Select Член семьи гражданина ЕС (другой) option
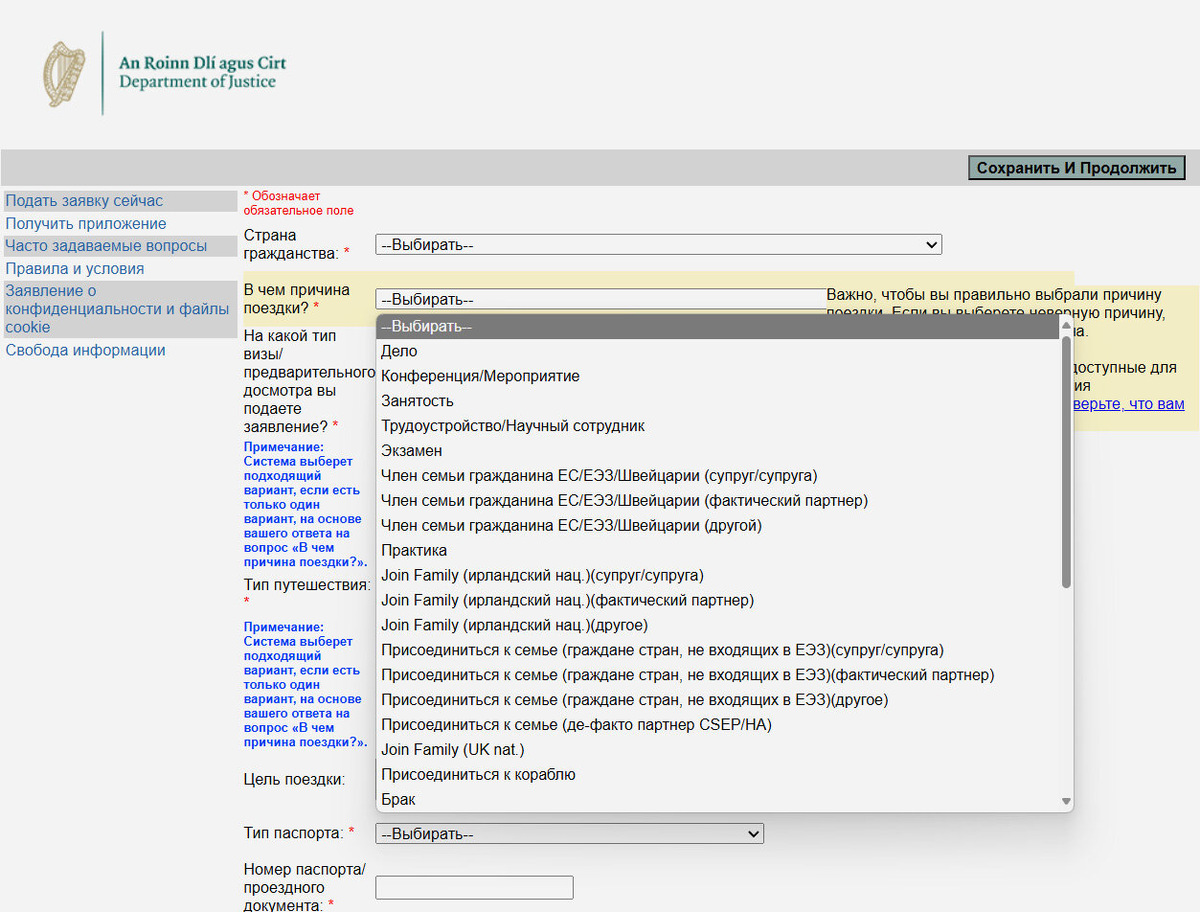This screenshot has width=1200, height=912. 718,526
